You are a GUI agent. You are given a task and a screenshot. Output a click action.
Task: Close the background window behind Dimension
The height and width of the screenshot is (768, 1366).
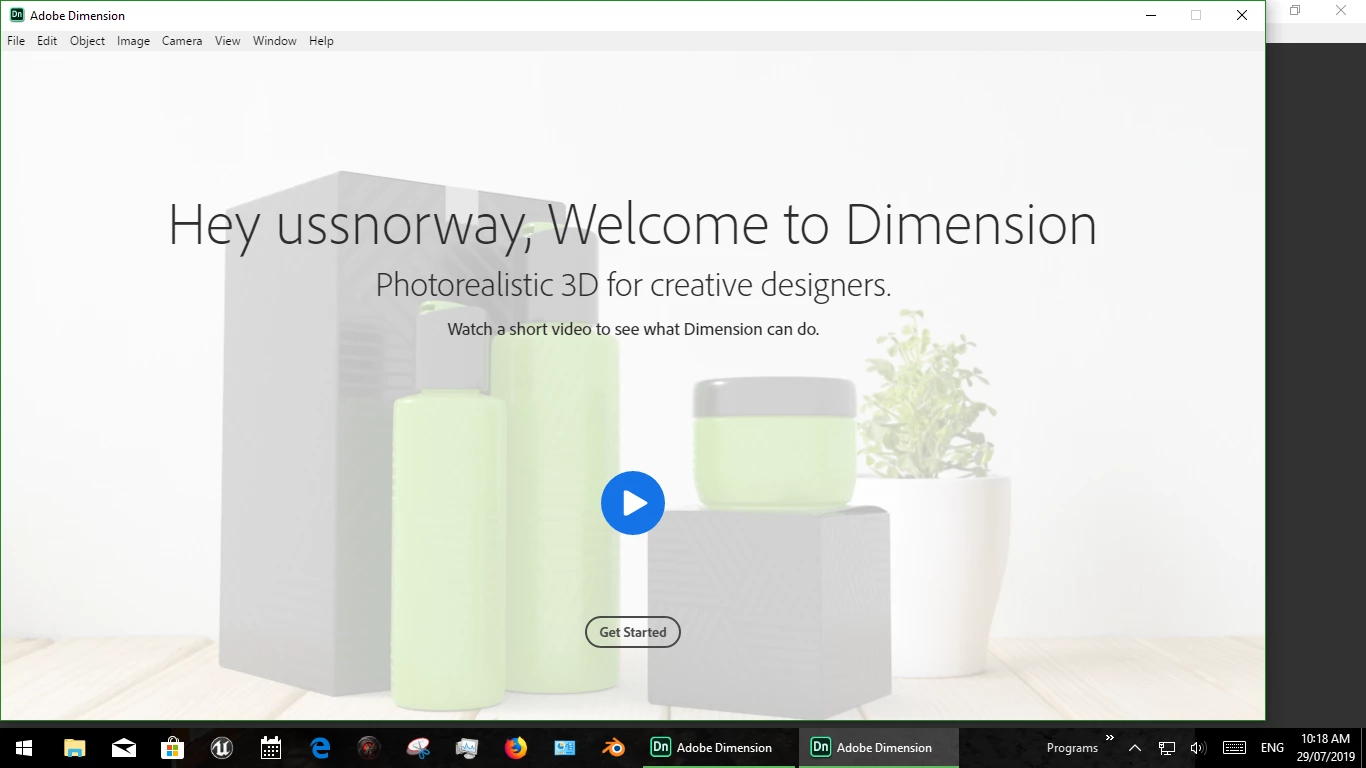(x=1342, y=10)
